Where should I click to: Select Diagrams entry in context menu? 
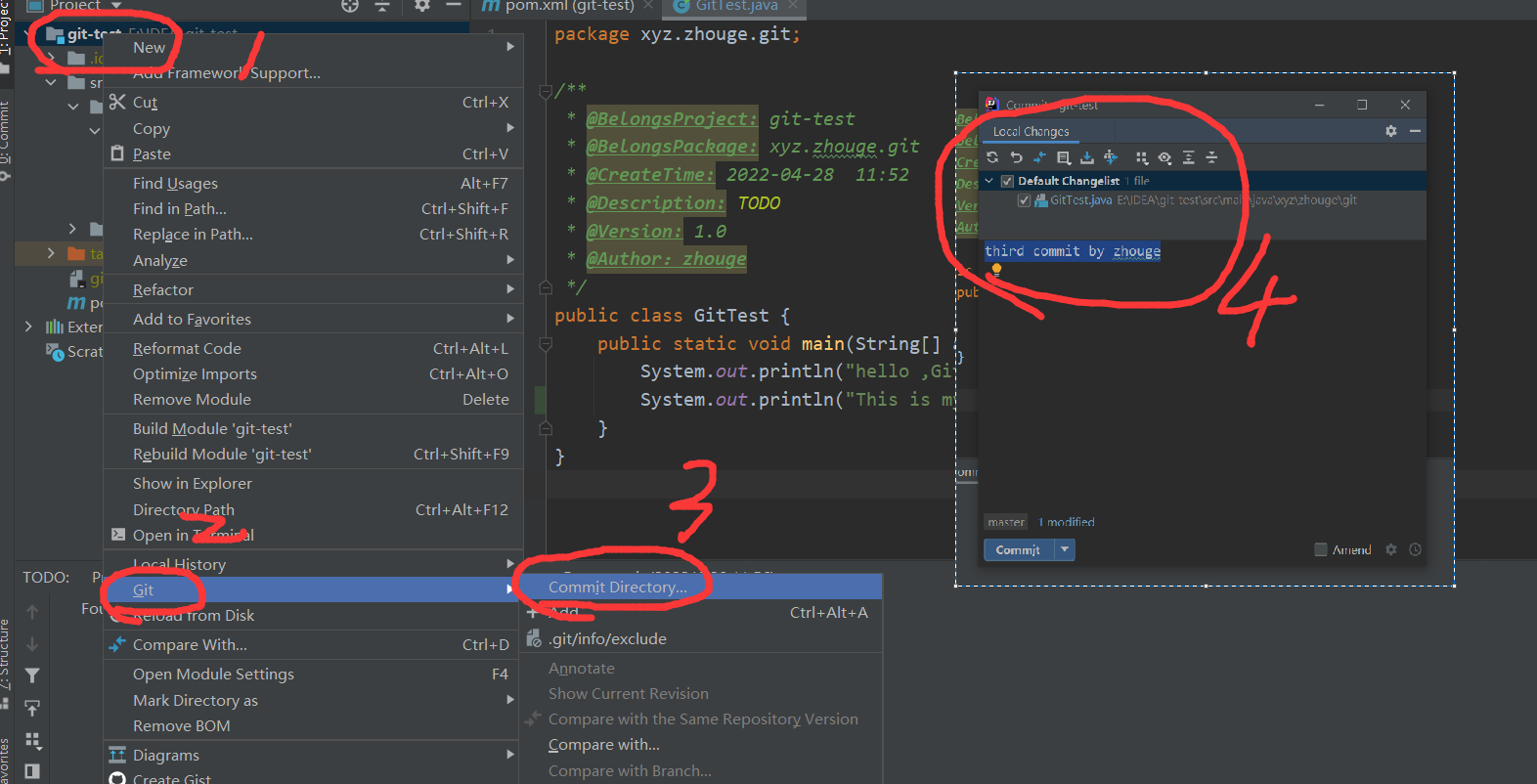(313, 755)
